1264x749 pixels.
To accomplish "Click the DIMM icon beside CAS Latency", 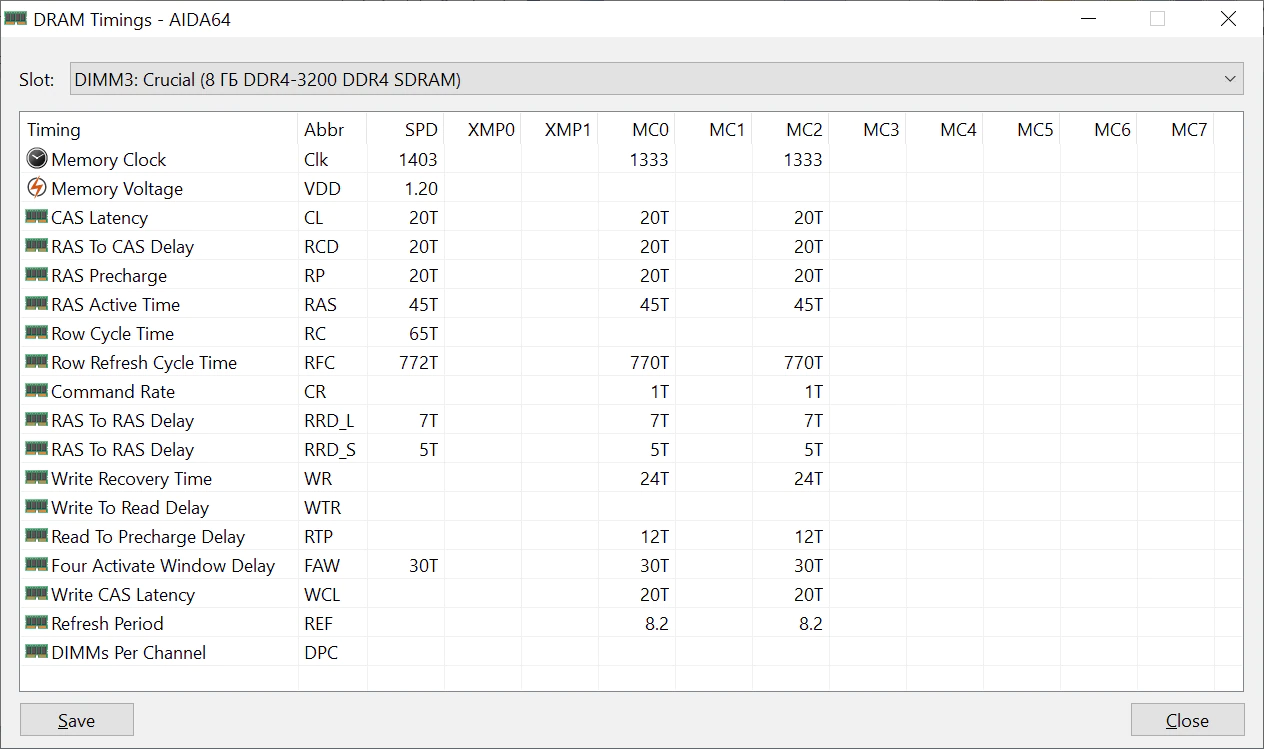I will [x=37, y=217].
